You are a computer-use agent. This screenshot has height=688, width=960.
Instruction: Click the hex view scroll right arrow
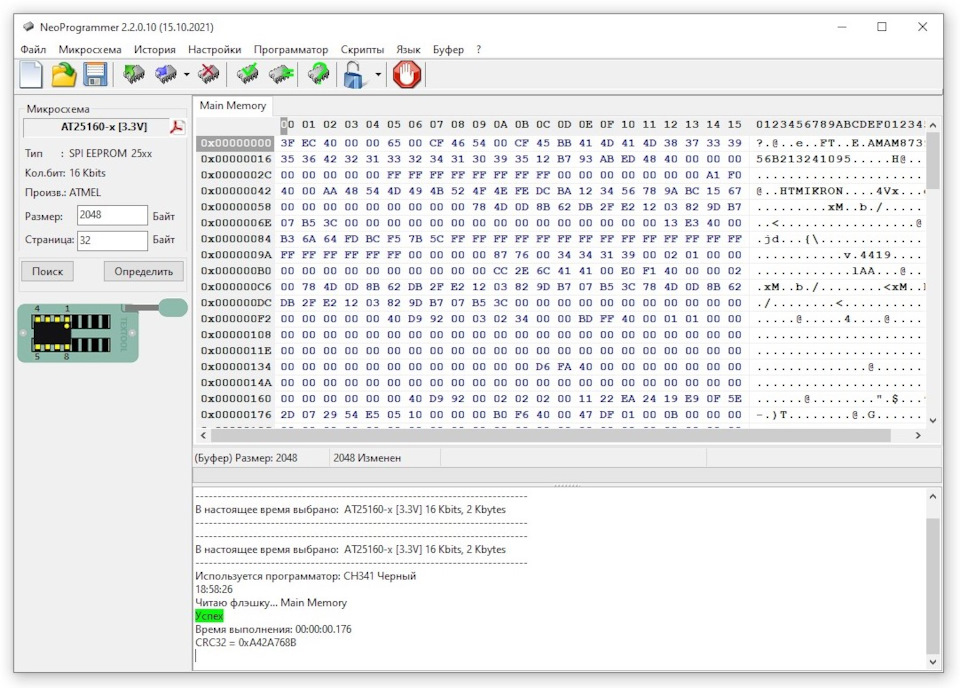918,435
